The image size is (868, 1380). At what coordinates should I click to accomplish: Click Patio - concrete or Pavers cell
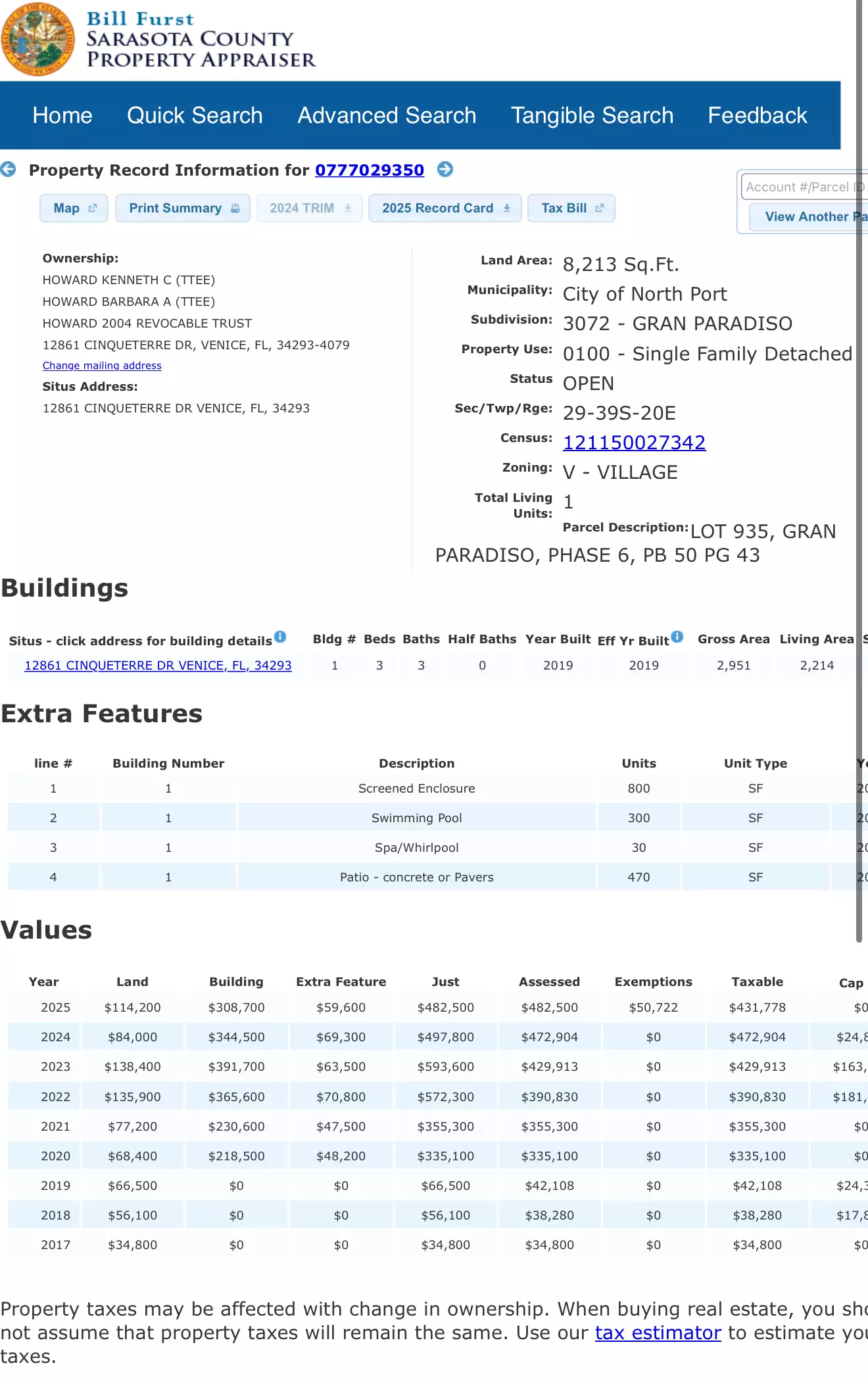point(416,877)
